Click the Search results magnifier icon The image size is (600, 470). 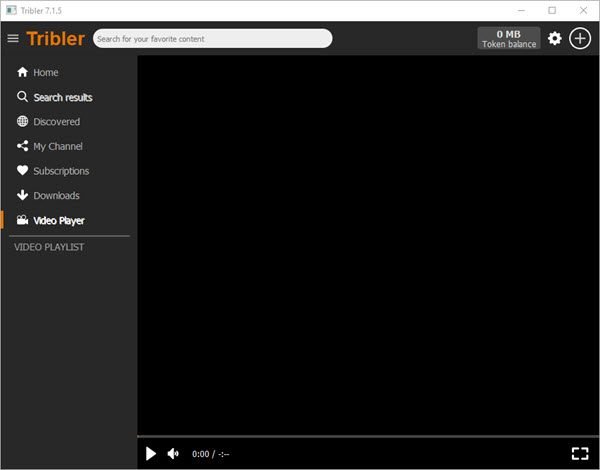(22, 97)
